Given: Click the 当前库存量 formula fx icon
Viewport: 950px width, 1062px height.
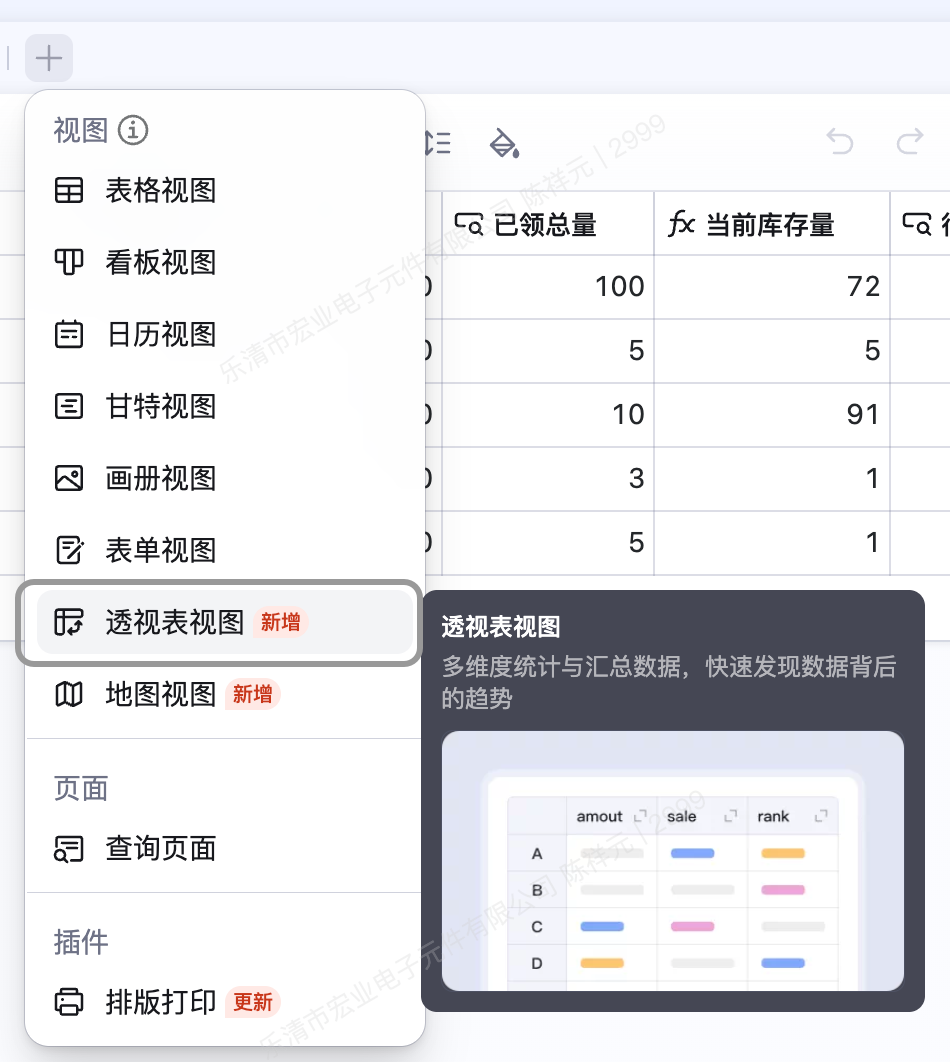Looking at the screenshot, I should coord(681,224).
